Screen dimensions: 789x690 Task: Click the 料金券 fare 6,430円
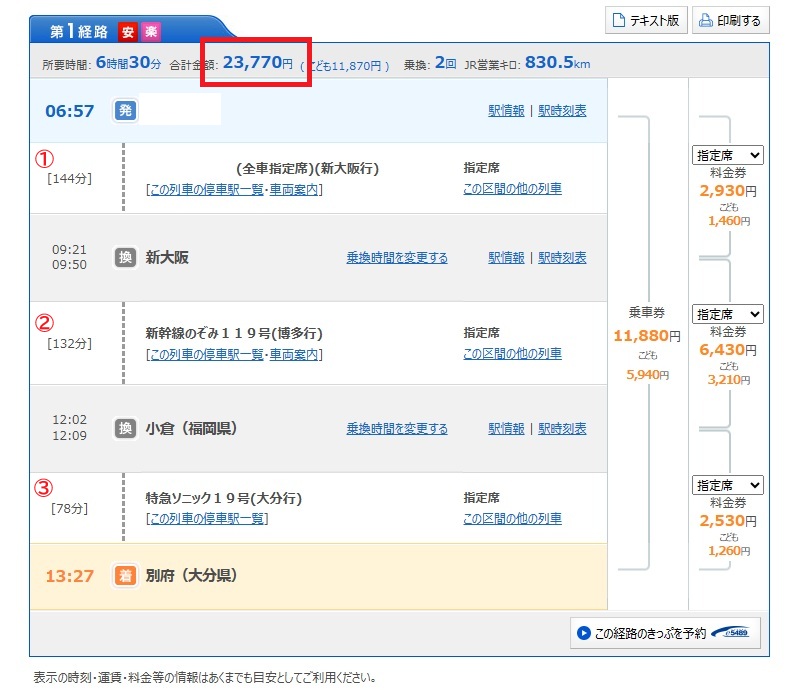tap(728, 350)
